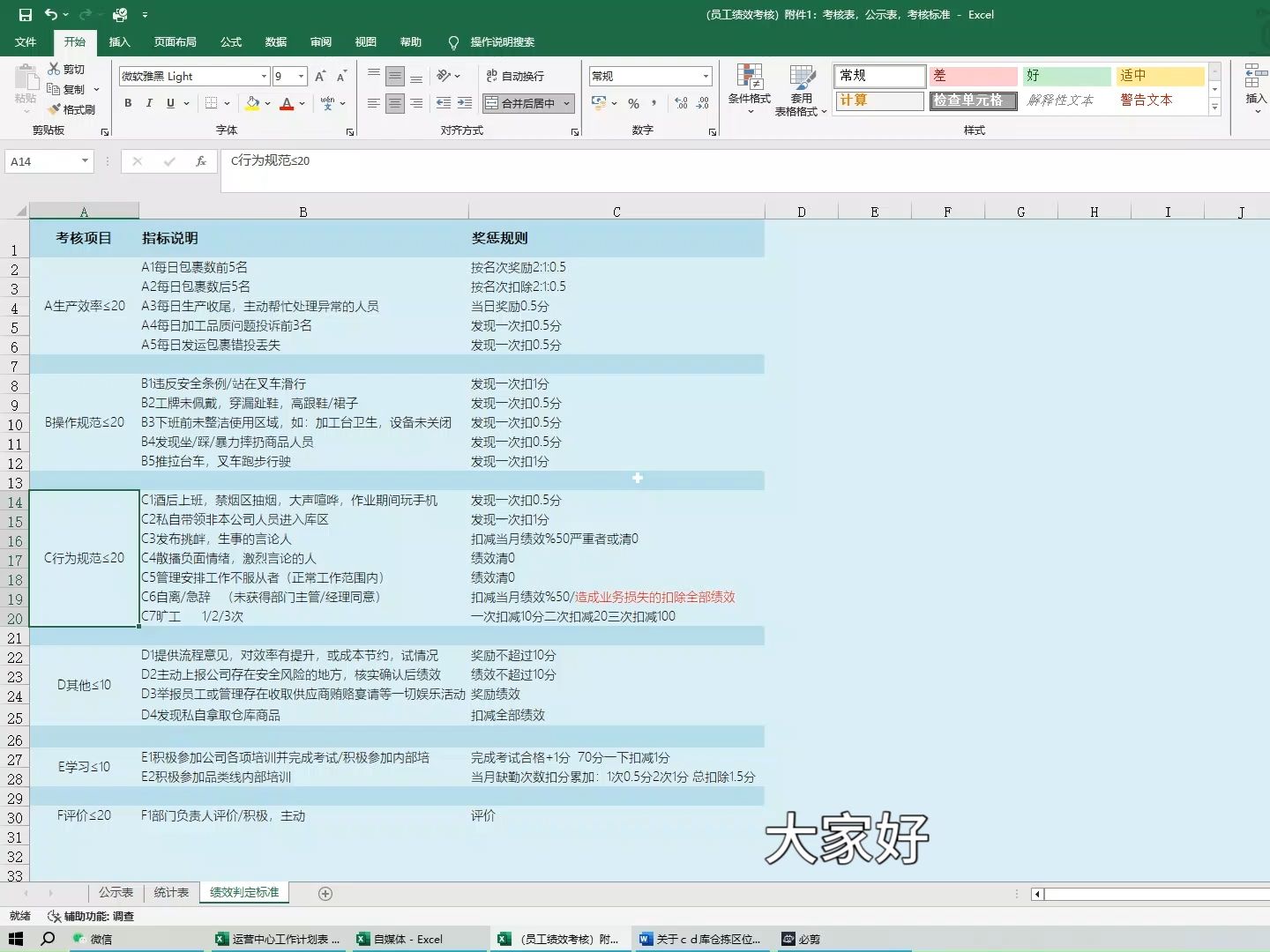Open the 公示表 sheet tab
This screenshot has height=952, width=1270.
116,893
